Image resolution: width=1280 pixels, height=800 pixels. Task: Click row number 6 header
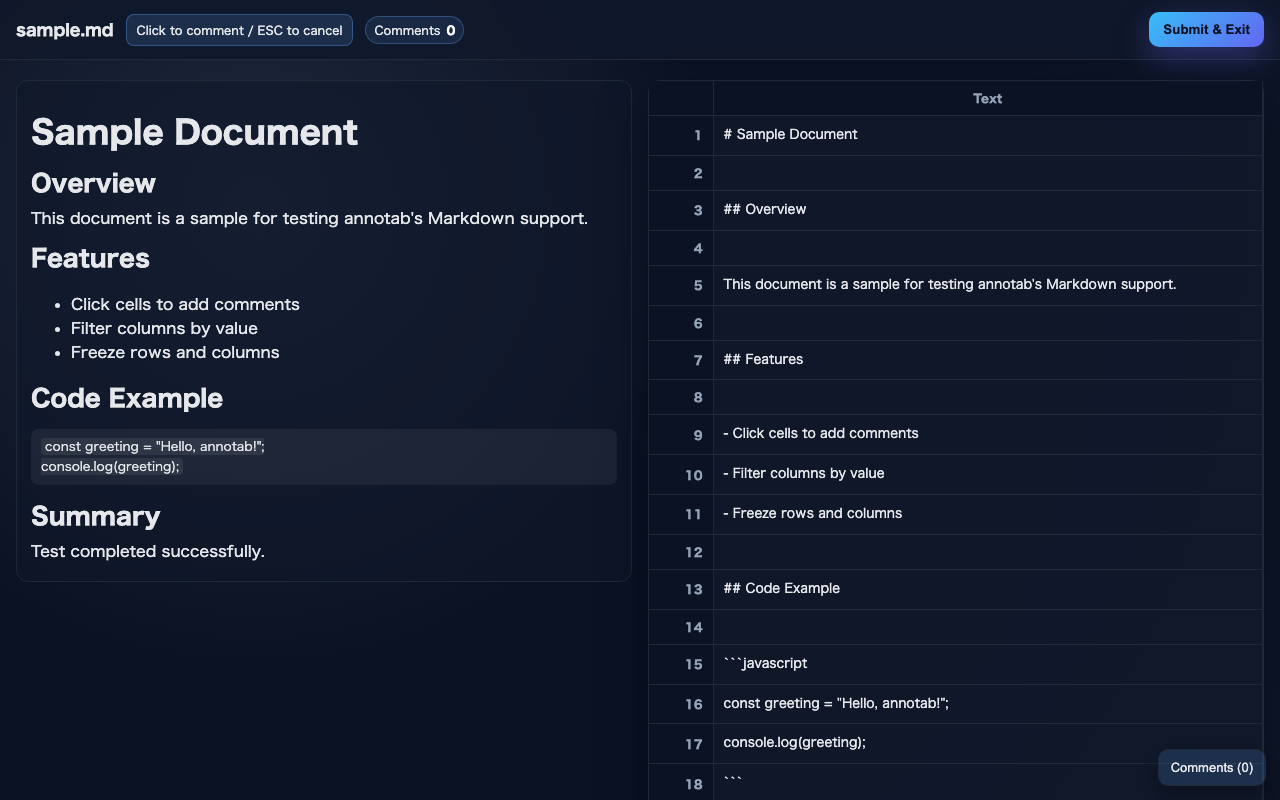[x=681, y=323]
